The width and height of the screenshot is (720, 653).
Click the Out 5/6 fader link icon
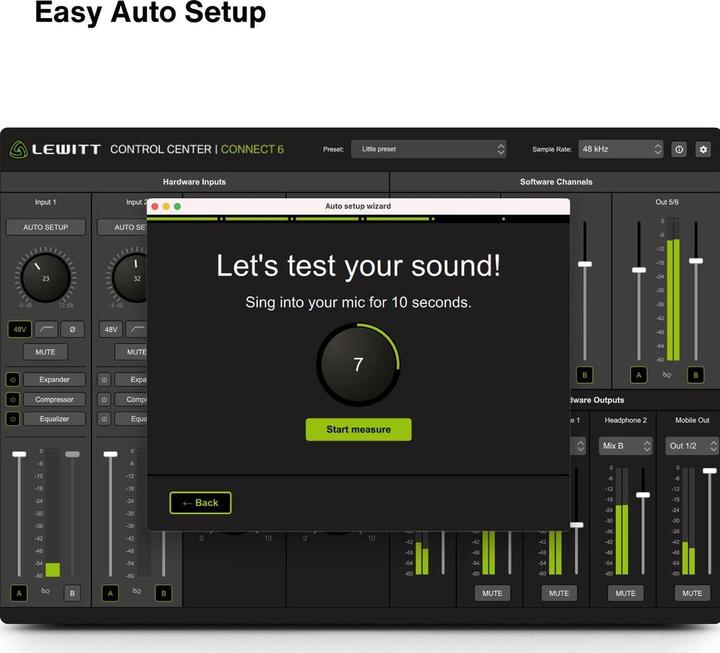click(667, 375)
